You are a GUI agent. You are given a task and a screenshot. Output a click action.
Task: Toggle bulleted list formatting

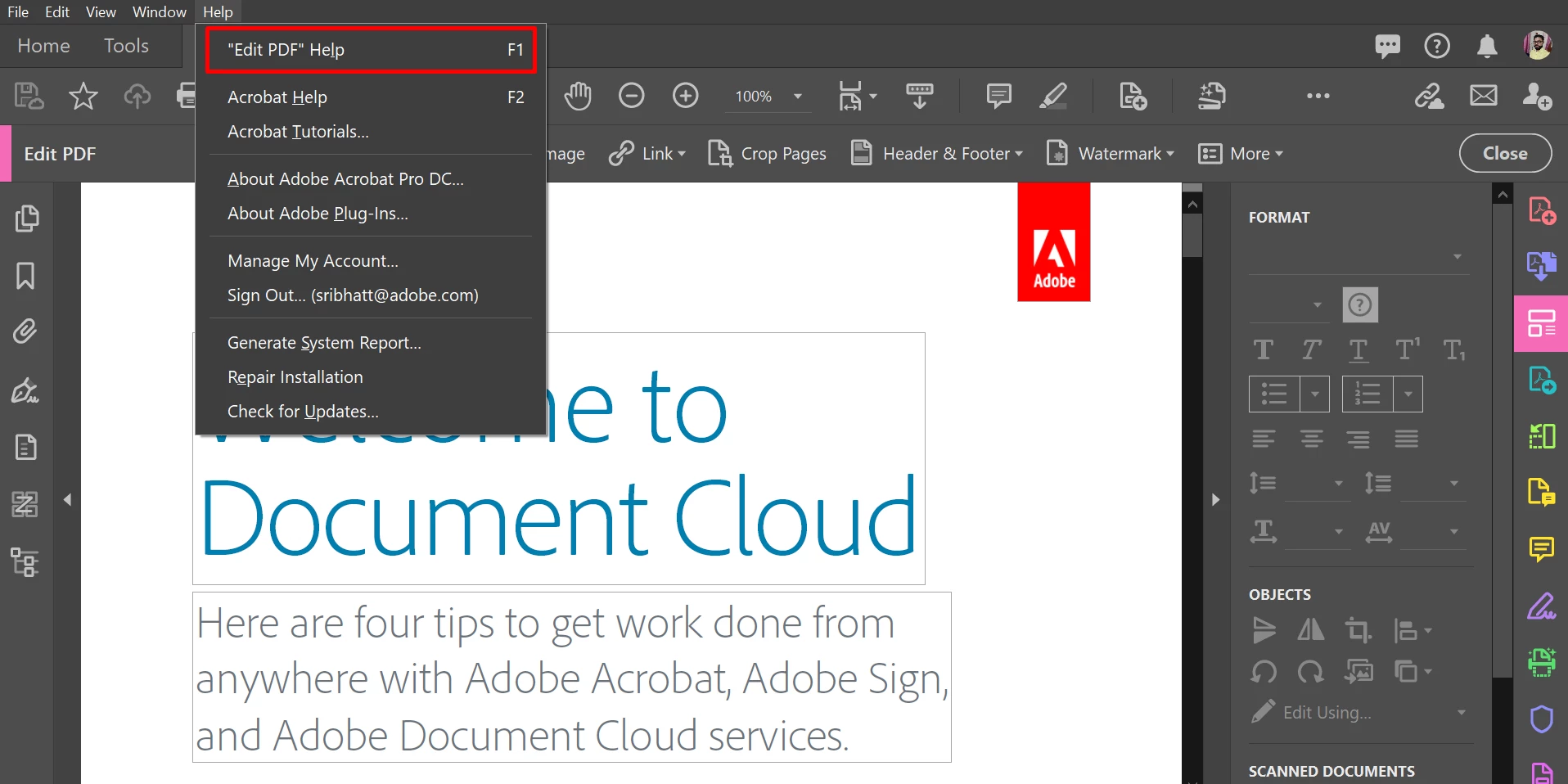1274,394
